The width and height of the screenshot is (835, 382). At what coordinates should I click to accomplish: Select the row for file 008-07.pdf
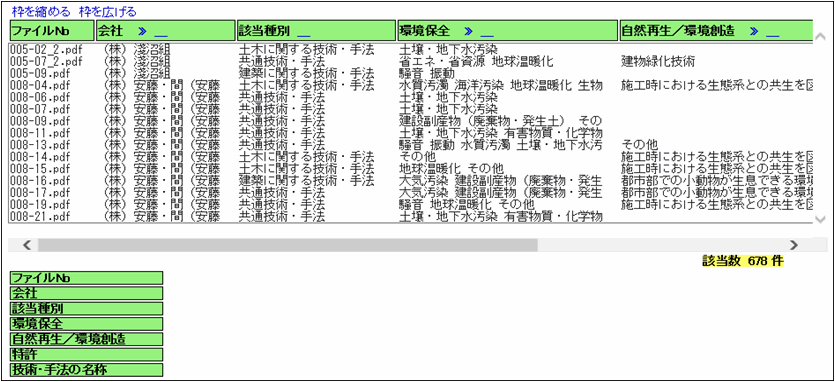(x=411, y=108)
